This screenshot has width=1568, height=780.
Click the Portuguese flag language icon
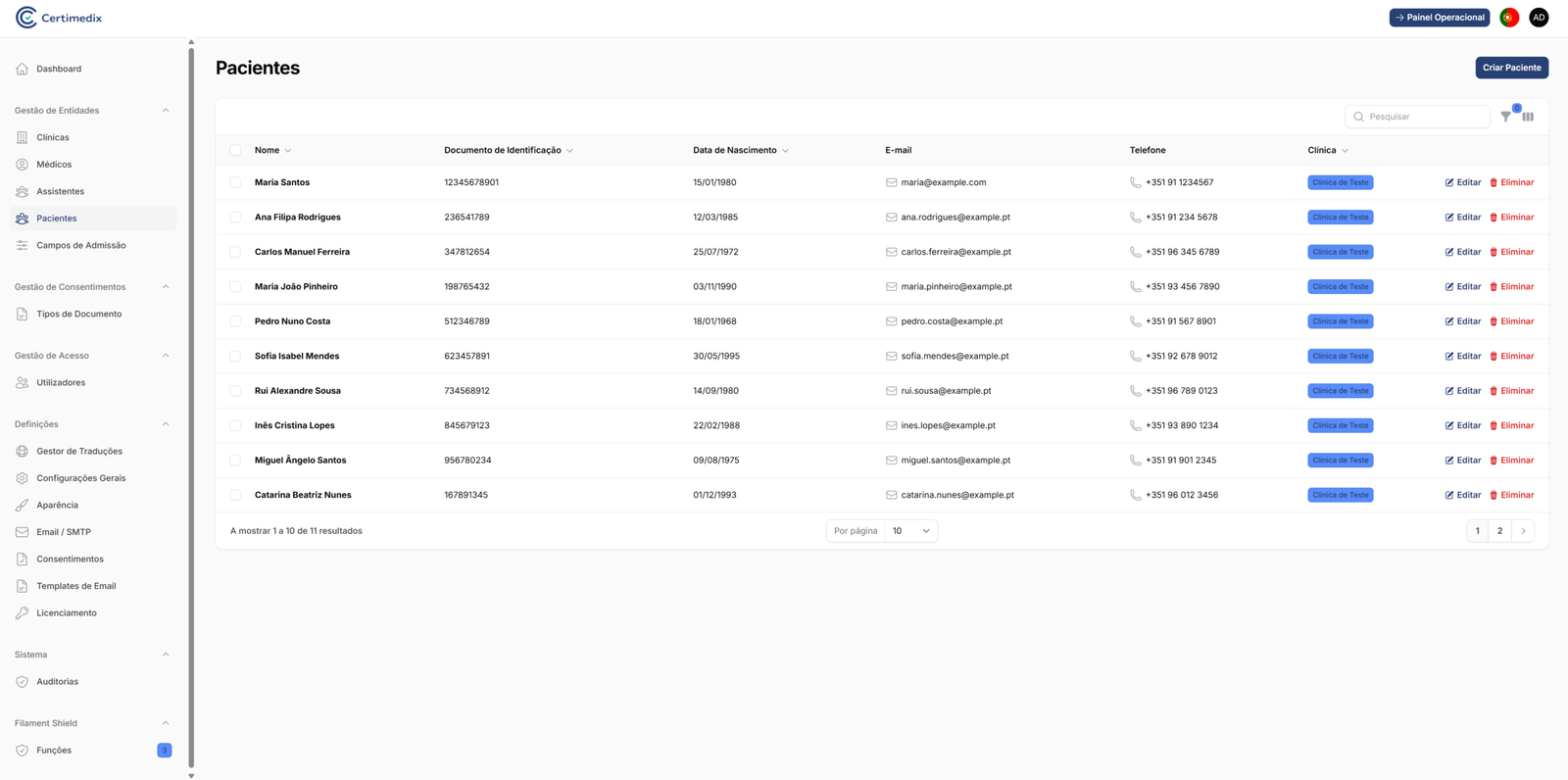click(x=1509, y=18)
